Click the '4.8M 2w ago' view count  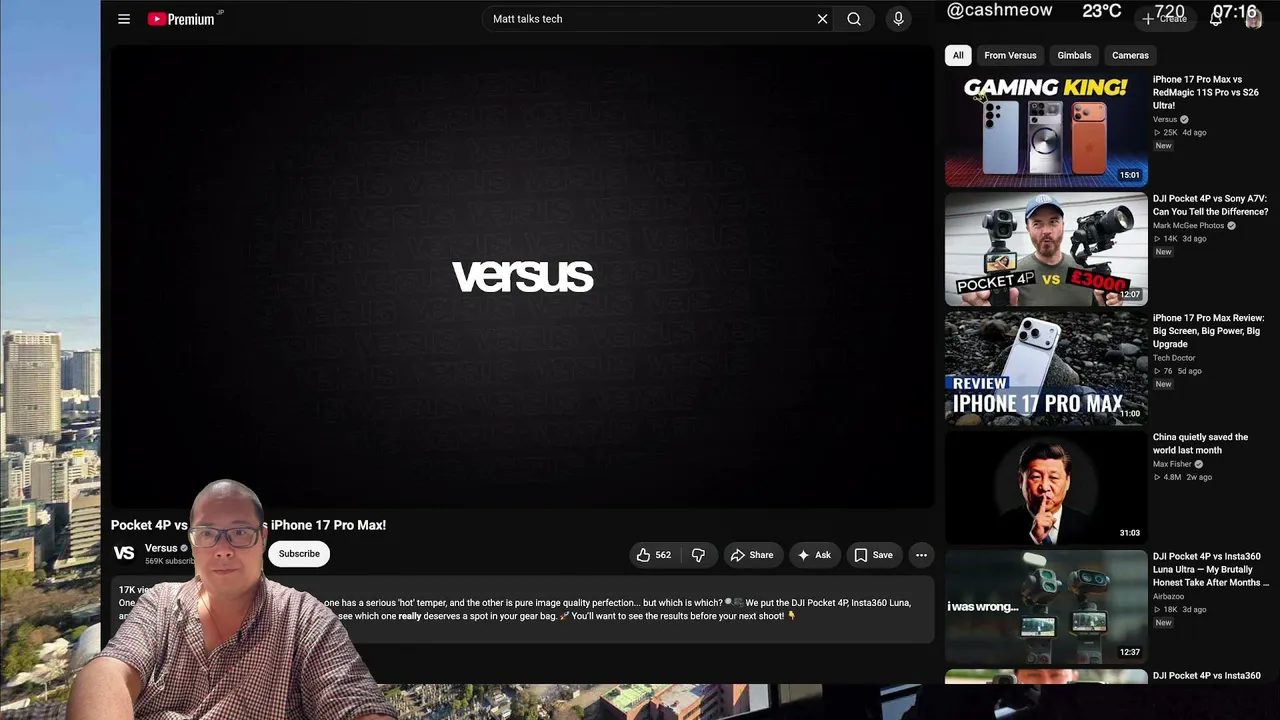coord(1183,477)
